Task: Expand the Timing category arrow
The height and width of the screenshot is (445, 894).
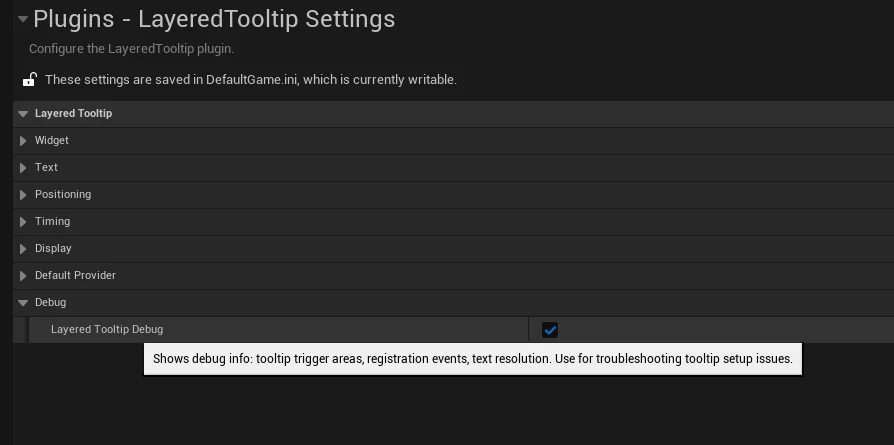Action: 23,221
